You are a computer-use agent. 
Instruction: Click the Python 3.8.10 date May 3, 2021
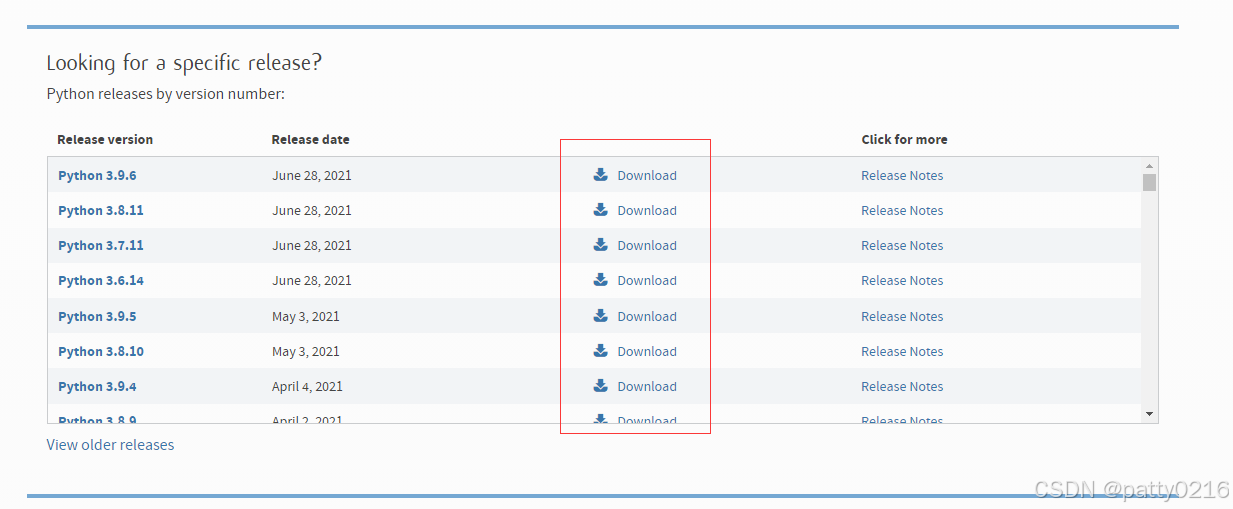point(306,351)
